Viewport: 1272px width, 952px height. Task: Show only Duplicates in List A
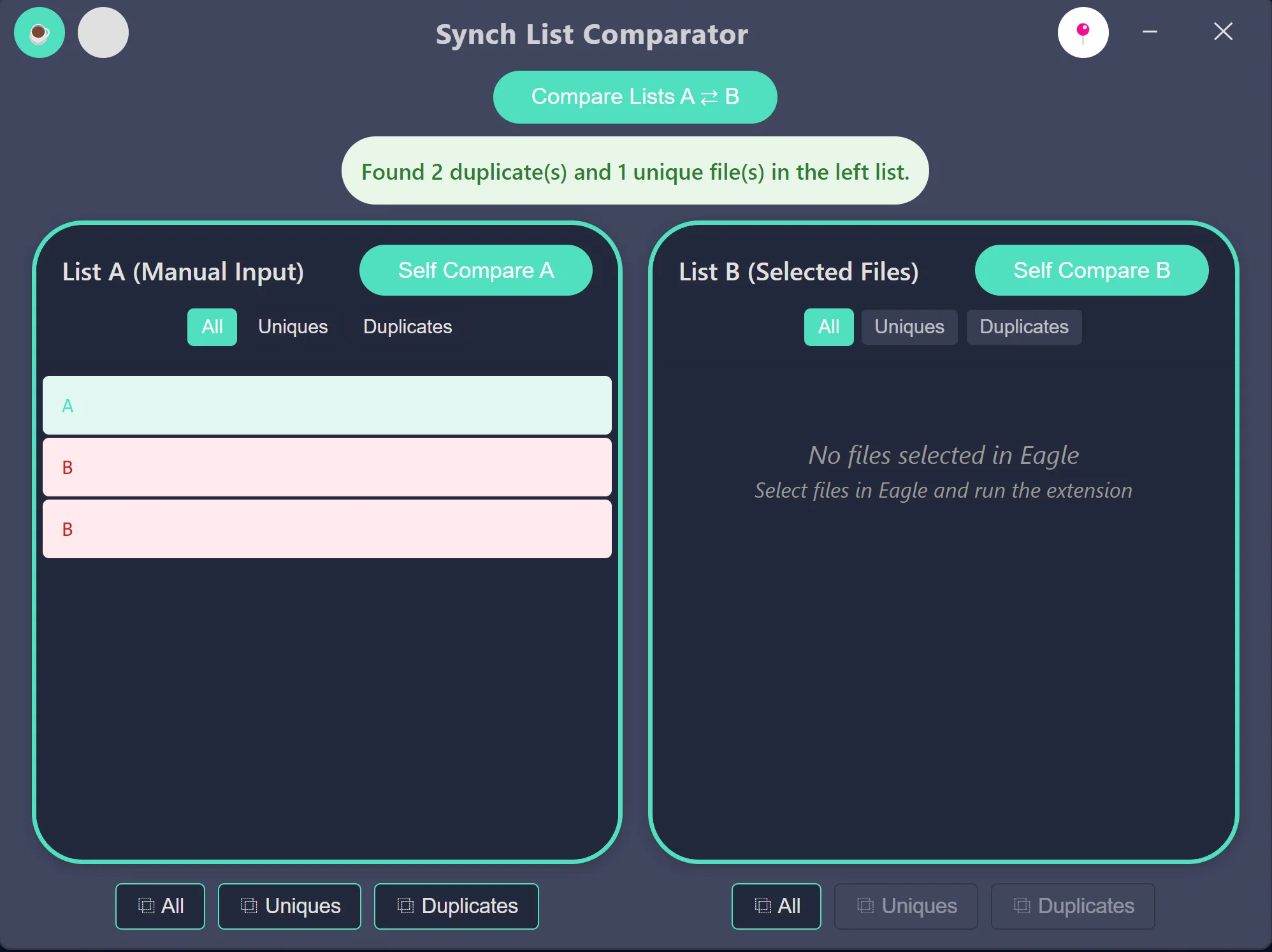[x=407, y=327]
